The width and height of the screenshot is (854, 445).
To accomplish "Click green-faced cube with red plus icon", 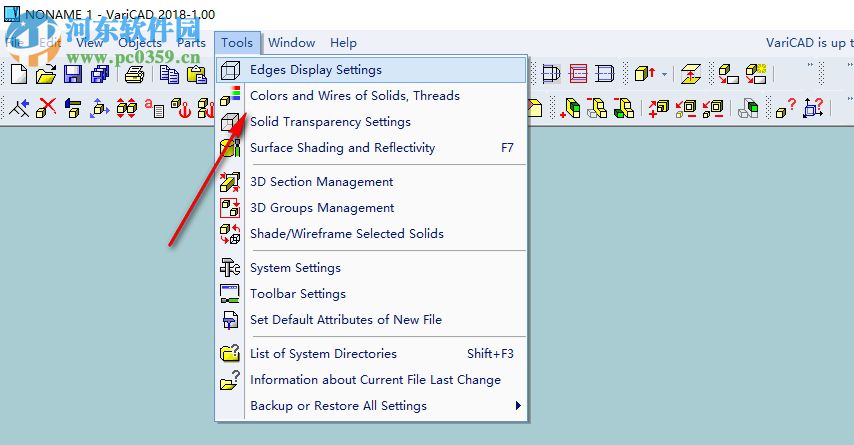I will point(570,108).
